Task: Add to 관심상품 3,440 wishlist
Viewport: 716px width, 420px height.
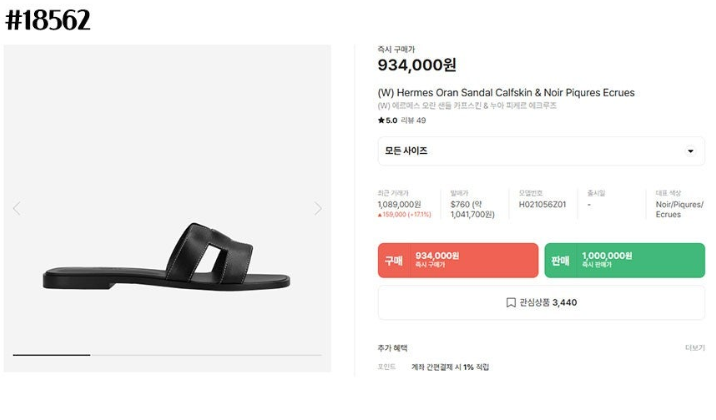Action: (541, 303)
